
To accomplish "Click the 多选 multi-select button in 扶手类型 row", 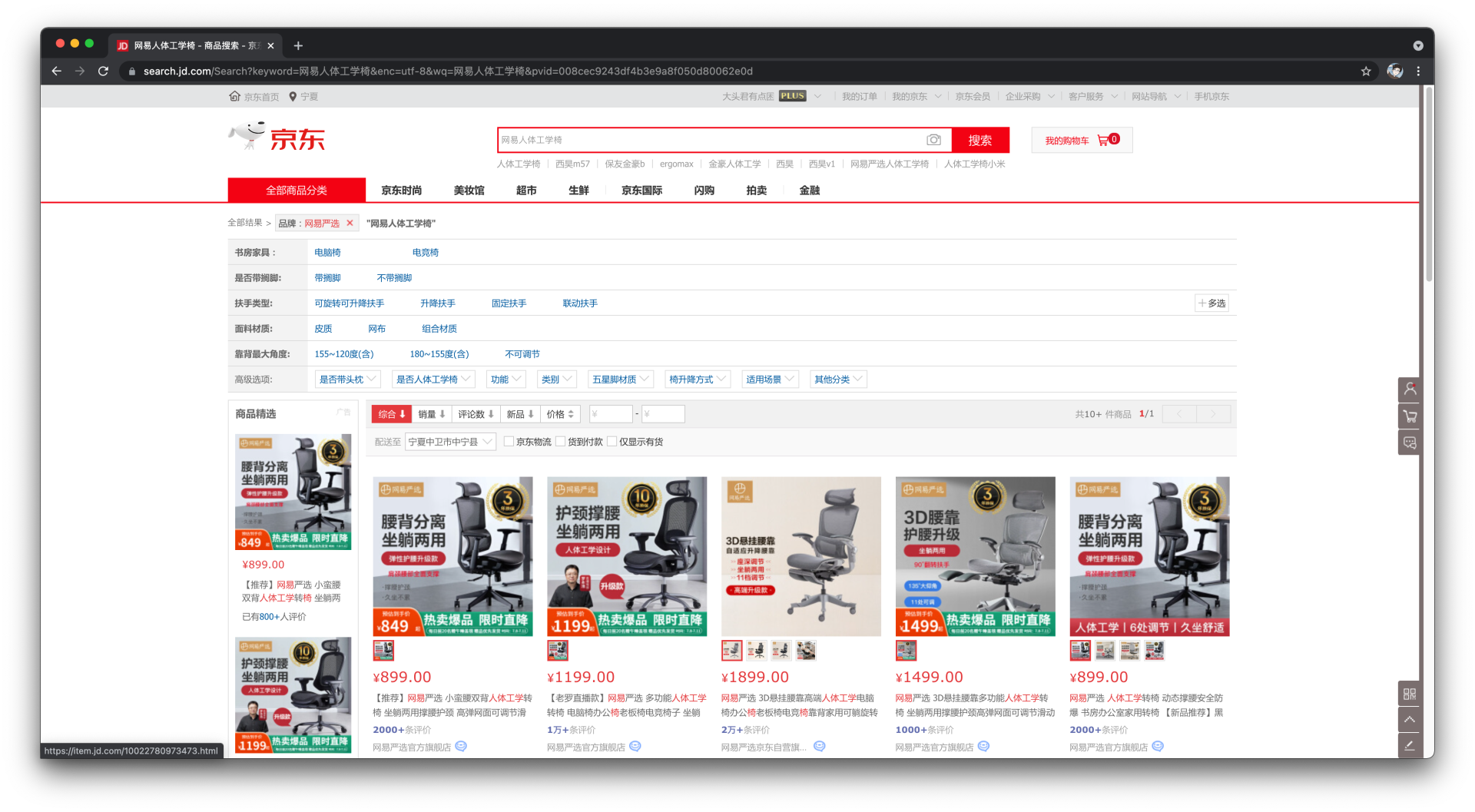I will click(x=1212, y=303).
